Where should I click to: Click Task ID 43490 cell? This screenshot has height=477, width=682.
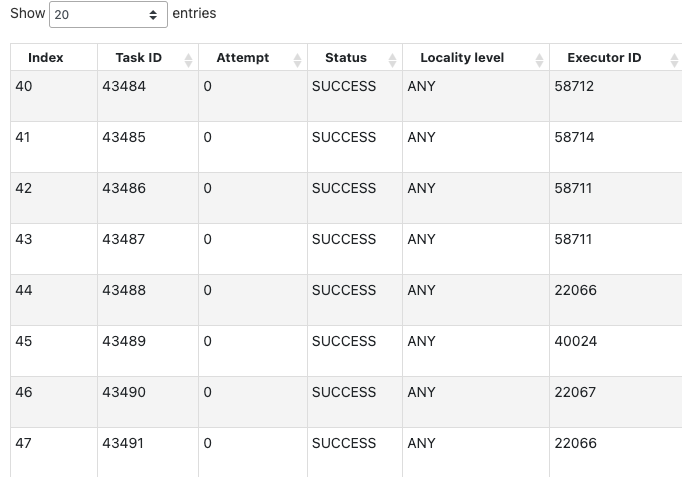click(x=124, y=393)
